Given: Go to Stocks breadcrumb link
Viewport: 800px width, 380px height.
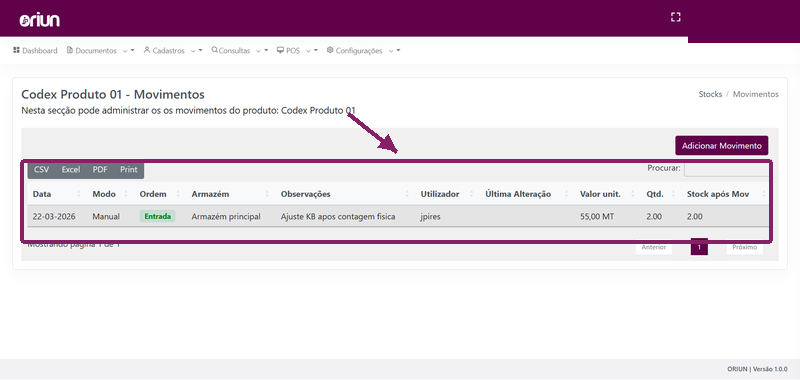Looking at the screenshot, I should click(710, 94).
